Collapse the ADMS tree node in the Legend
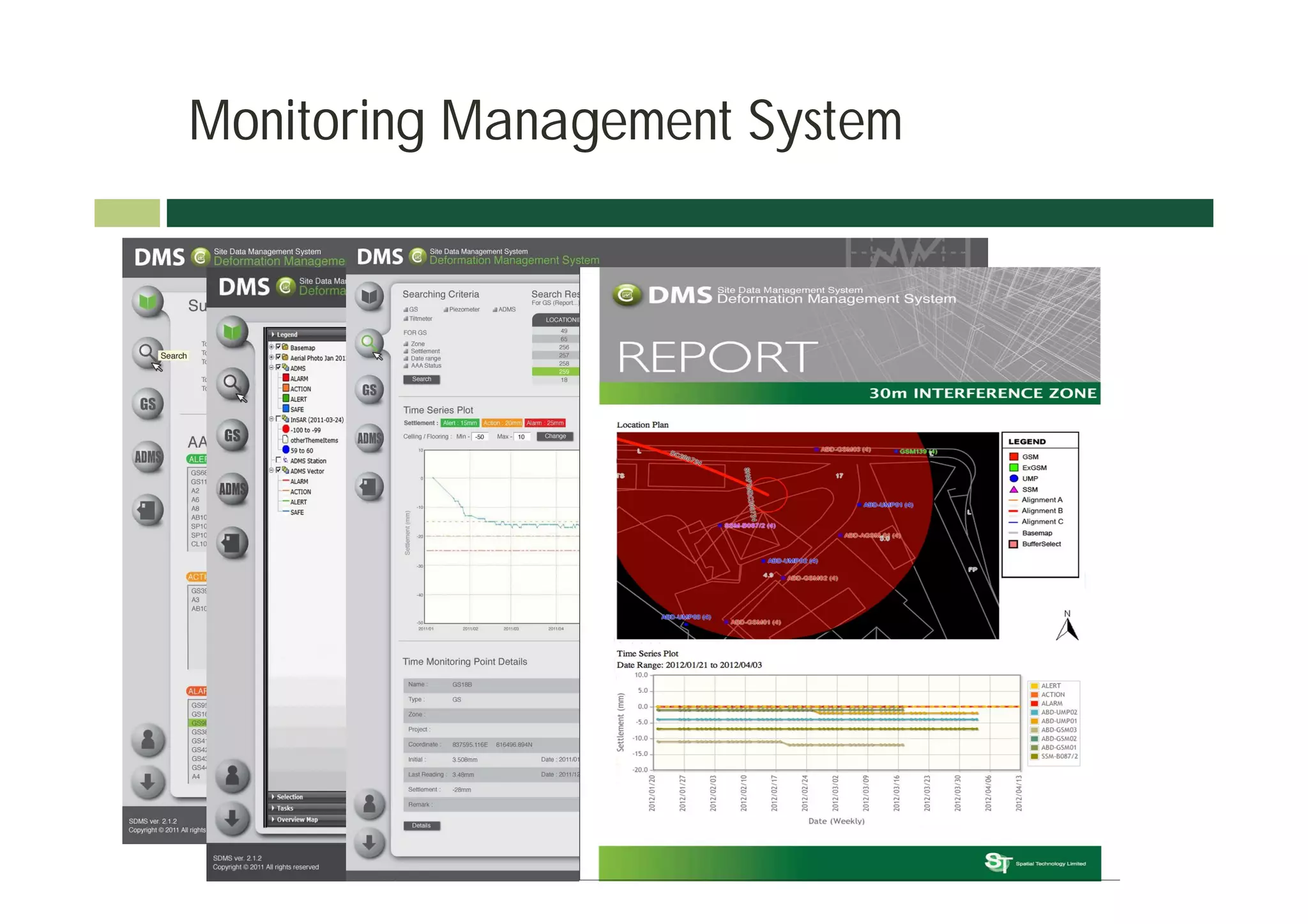Screen dimensions: 1308x924 pos(271,368)
